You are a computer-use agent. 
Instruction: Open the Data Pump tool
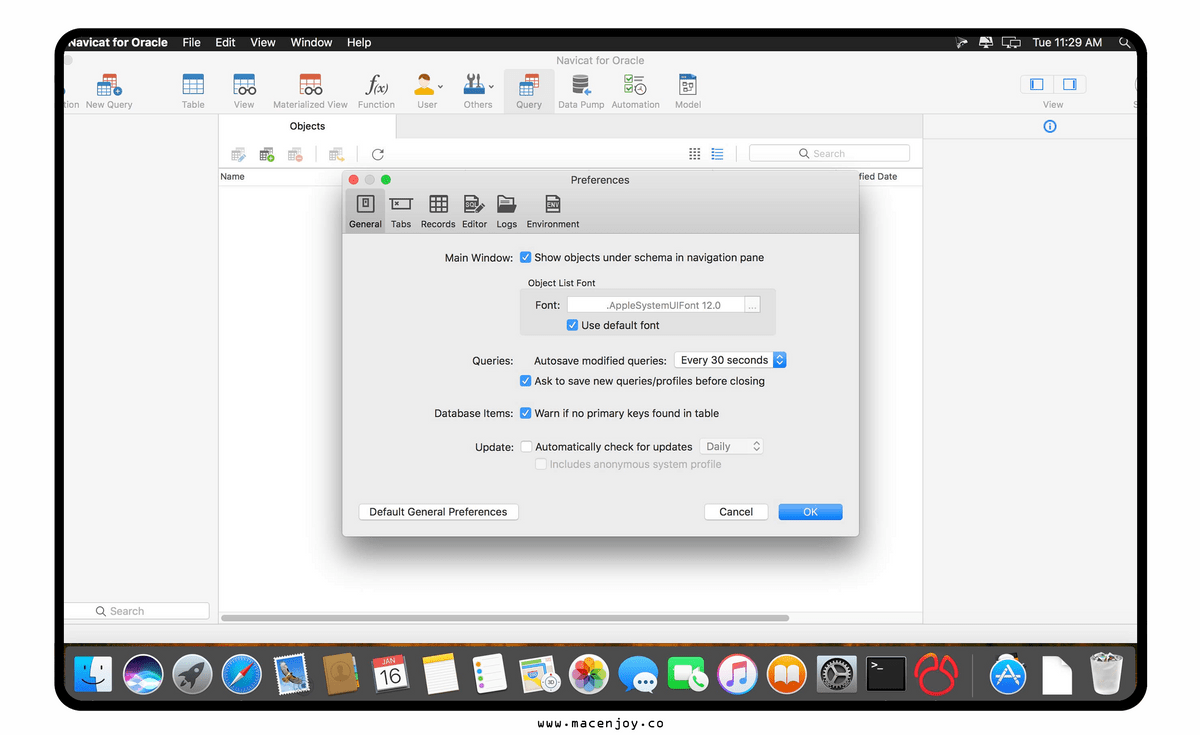tap(581, 90)
